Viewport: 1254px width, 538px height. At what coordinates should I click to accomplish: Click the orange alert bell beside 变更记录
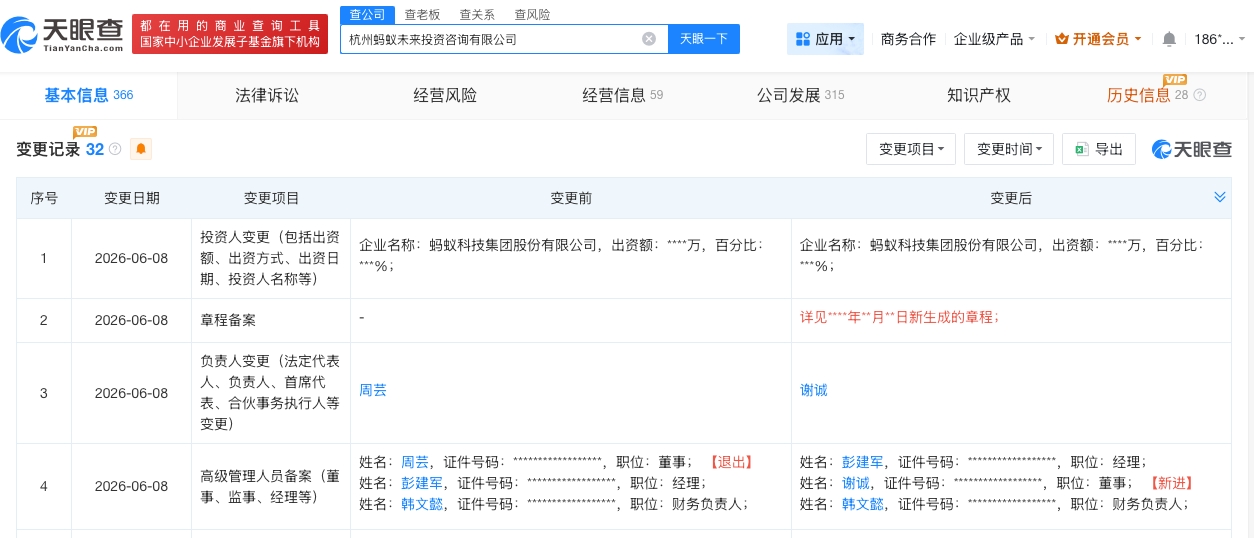pyautogui.click(x=141, y=149)
